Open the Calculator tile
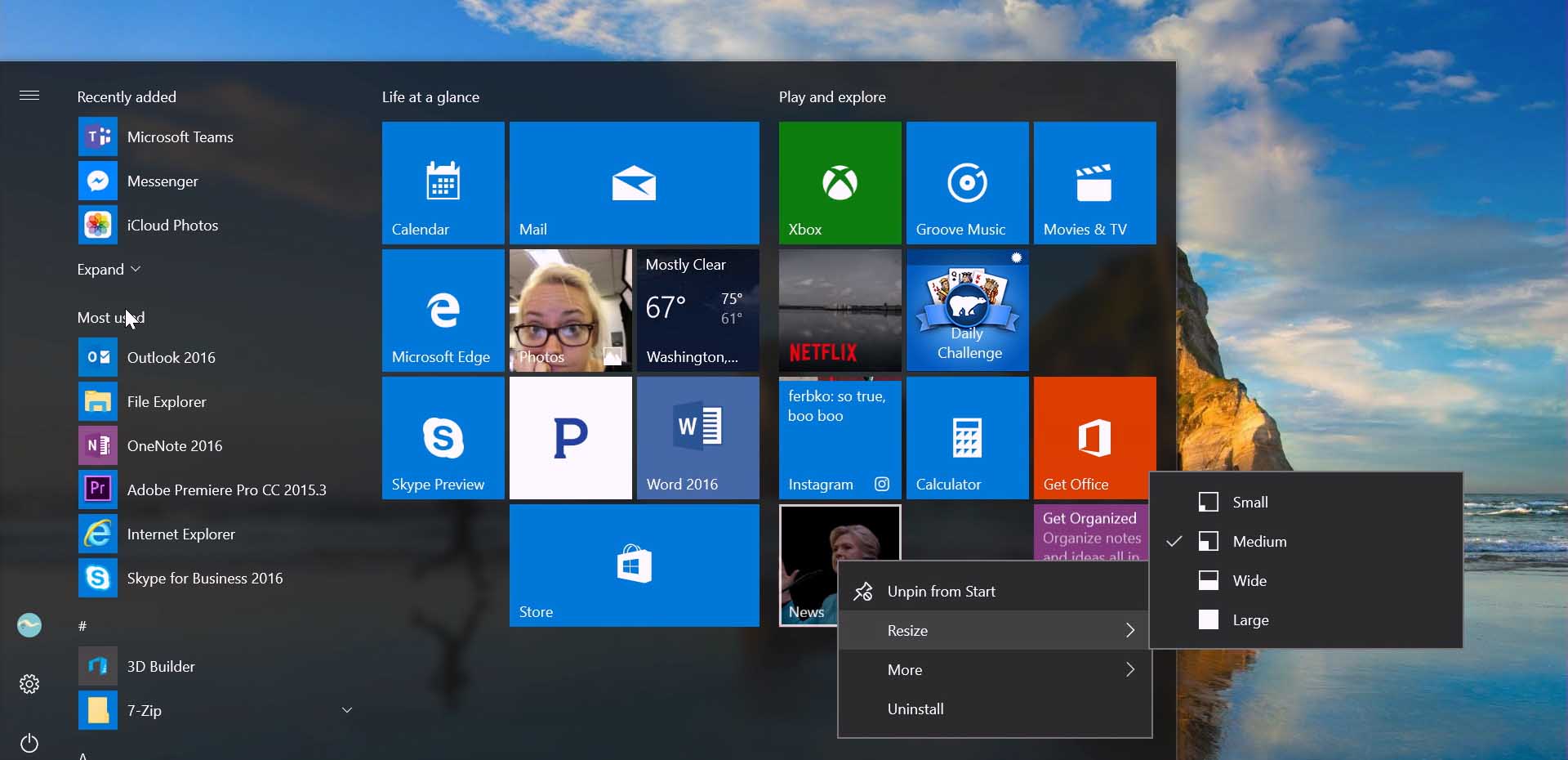The height and width of the screenshot is (760, 1568). pos(968,438)
